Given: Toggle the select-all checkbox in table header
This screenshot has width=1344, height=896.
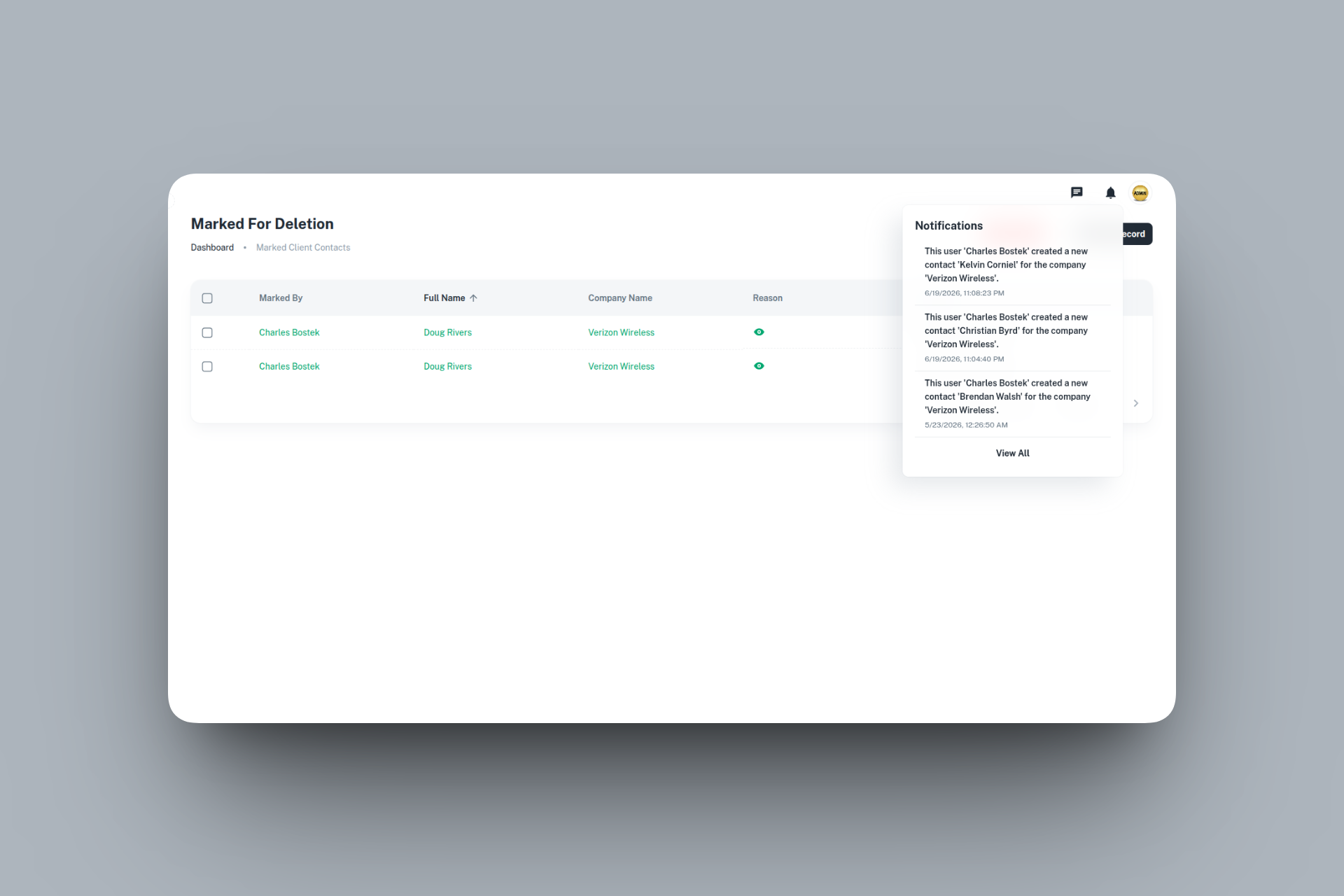Looking at the screenshot, I should click(207, 298).
